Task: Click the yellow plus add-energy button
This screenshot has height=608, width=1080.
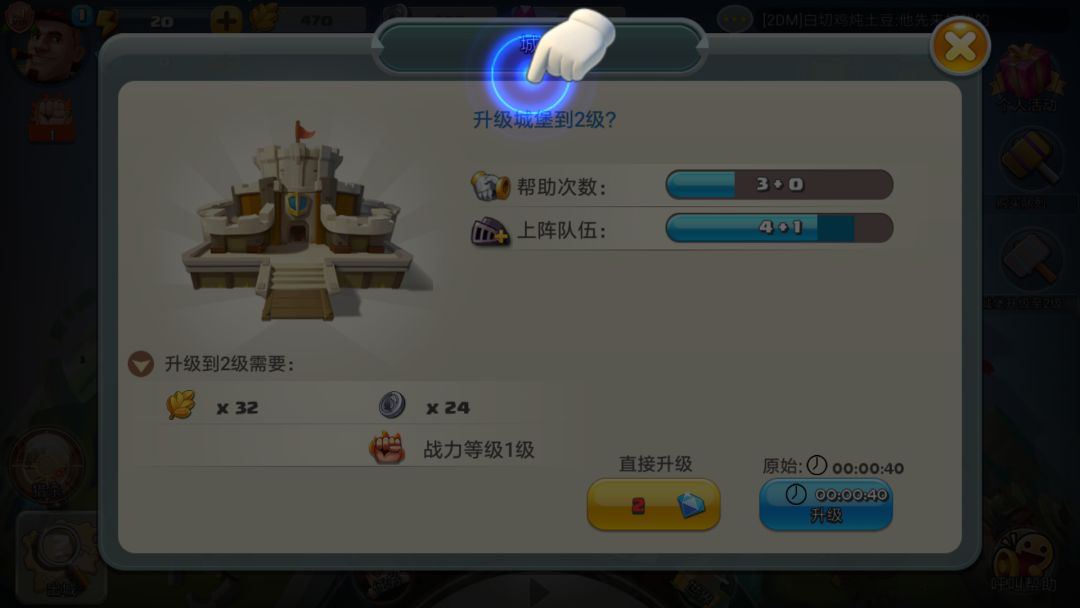Action: pyautogui.click(x=226, y=21)
